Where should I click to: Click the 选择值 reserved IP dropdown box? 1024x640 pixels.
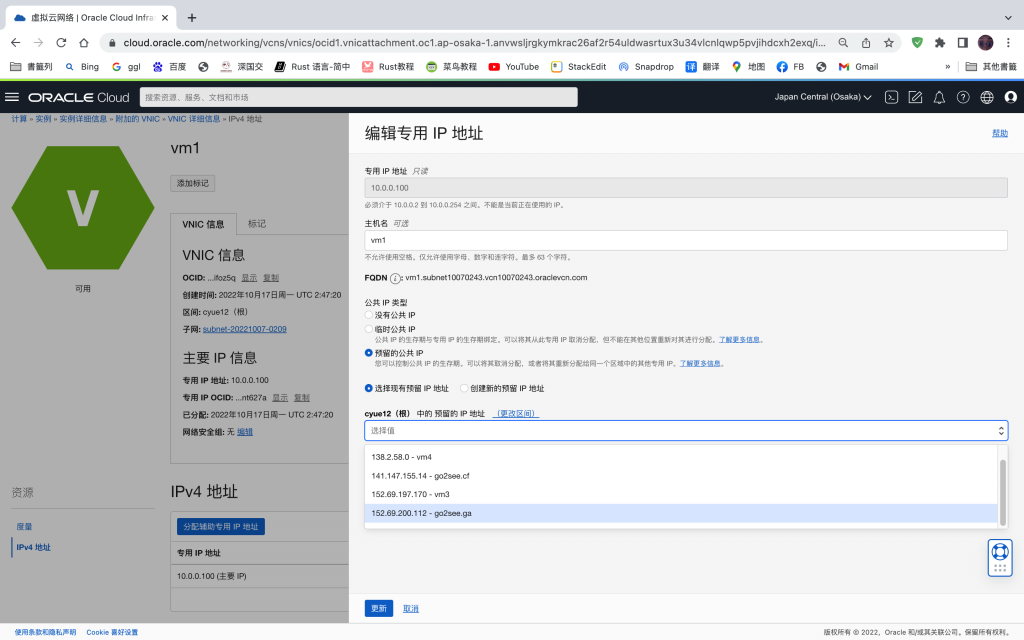pos(685,430)
